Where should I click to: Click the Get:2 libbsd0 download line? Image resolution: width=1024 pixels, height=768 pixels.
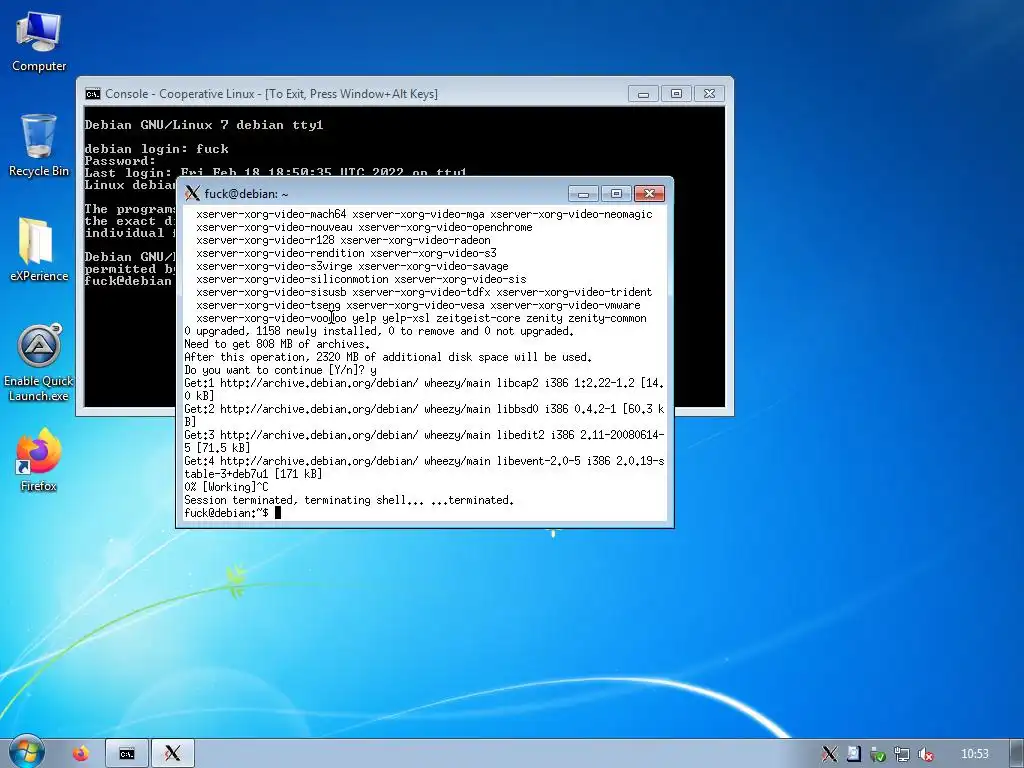(424, 415)
